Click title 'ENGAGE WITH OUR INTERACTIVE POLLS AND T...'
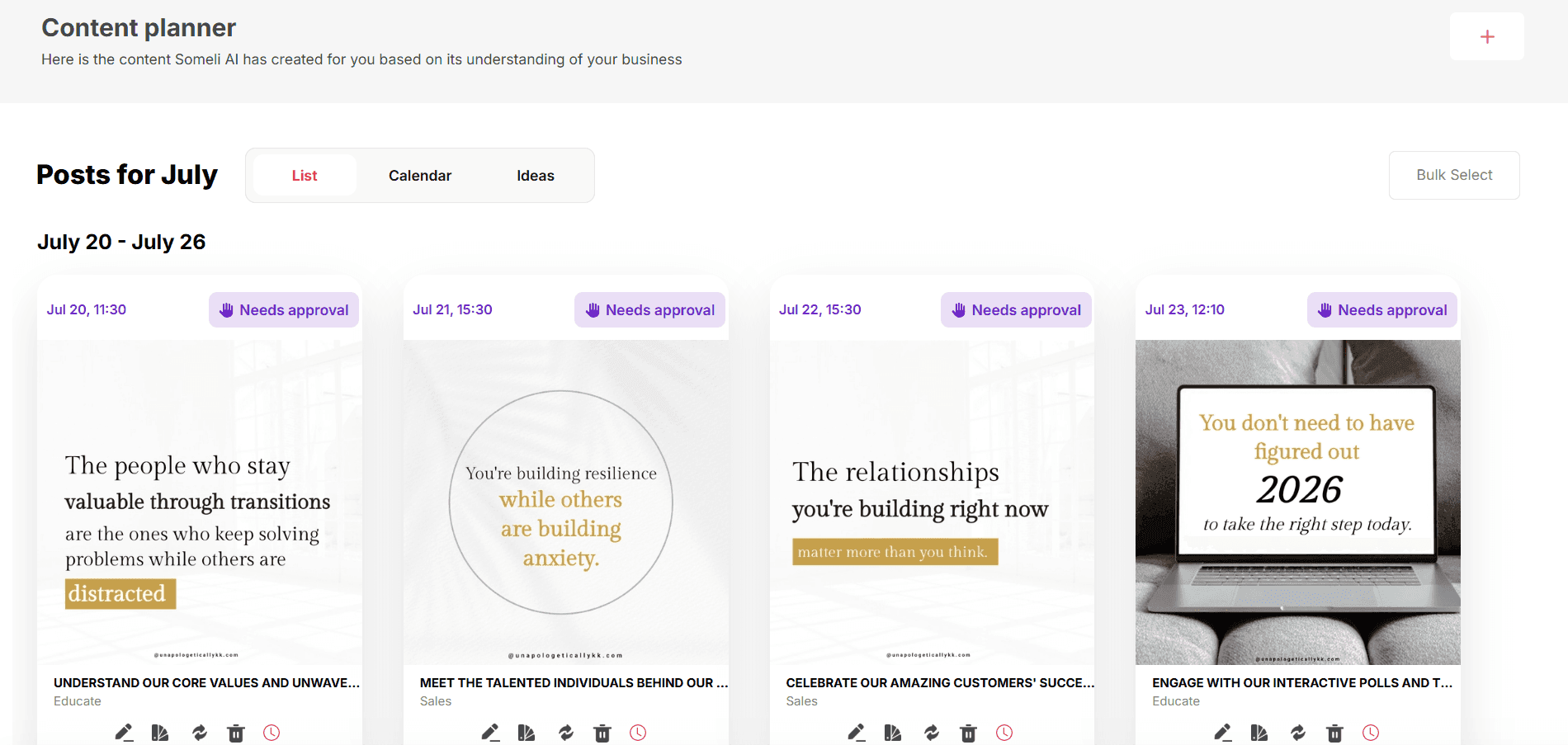1568x745 pixels. click(x=1302, y=682)
